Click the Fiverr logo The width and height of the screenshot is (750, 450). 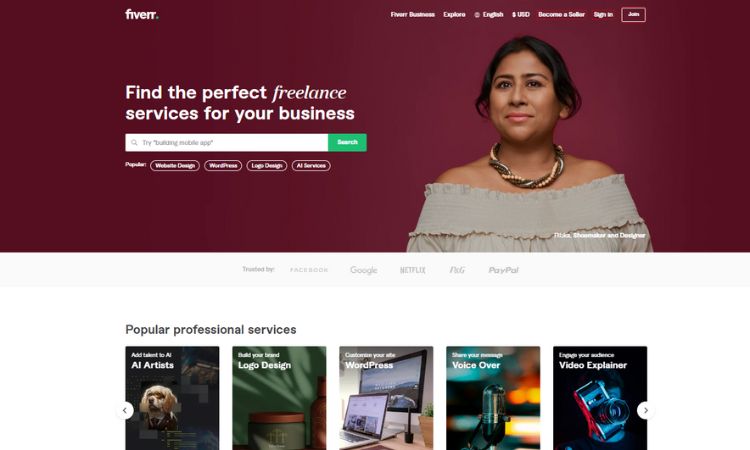142,14
